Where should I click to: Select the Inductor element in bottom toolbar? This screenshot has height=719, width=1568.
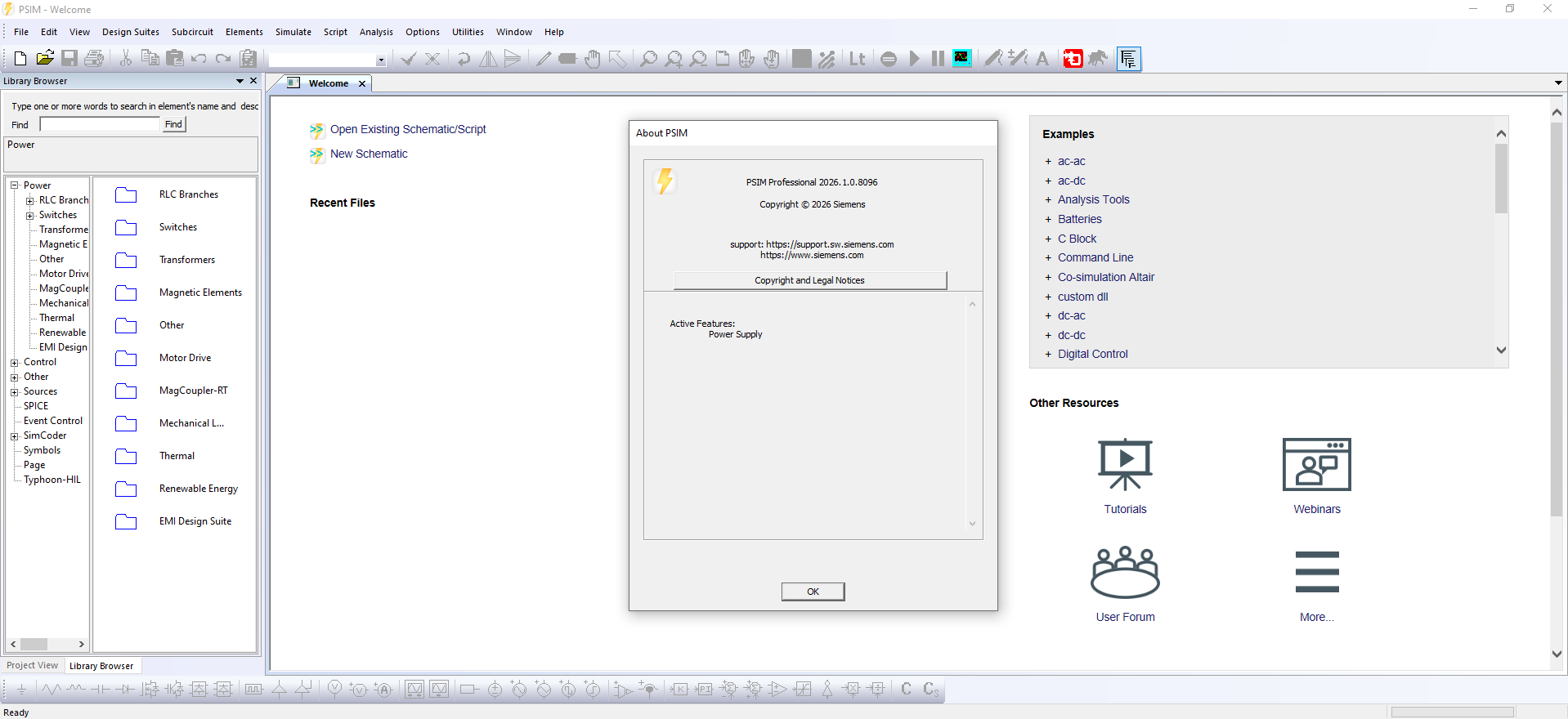point(76,690)
